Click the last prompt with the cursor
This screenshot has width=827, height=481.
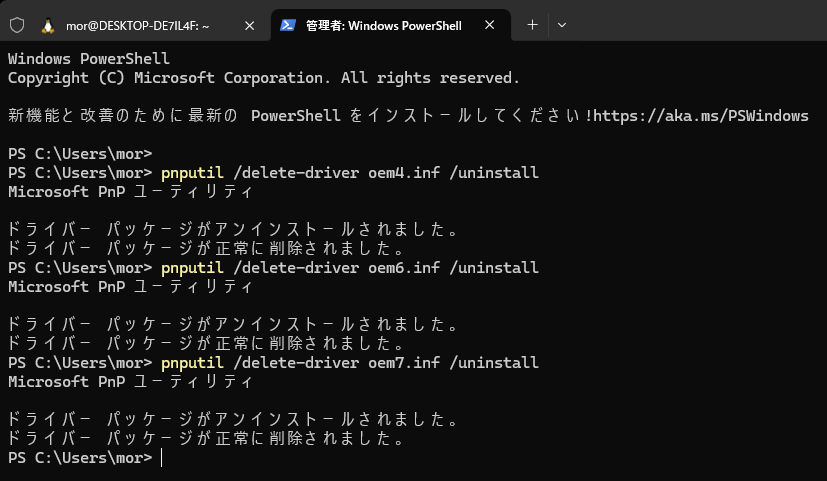[x=85, y=457]
